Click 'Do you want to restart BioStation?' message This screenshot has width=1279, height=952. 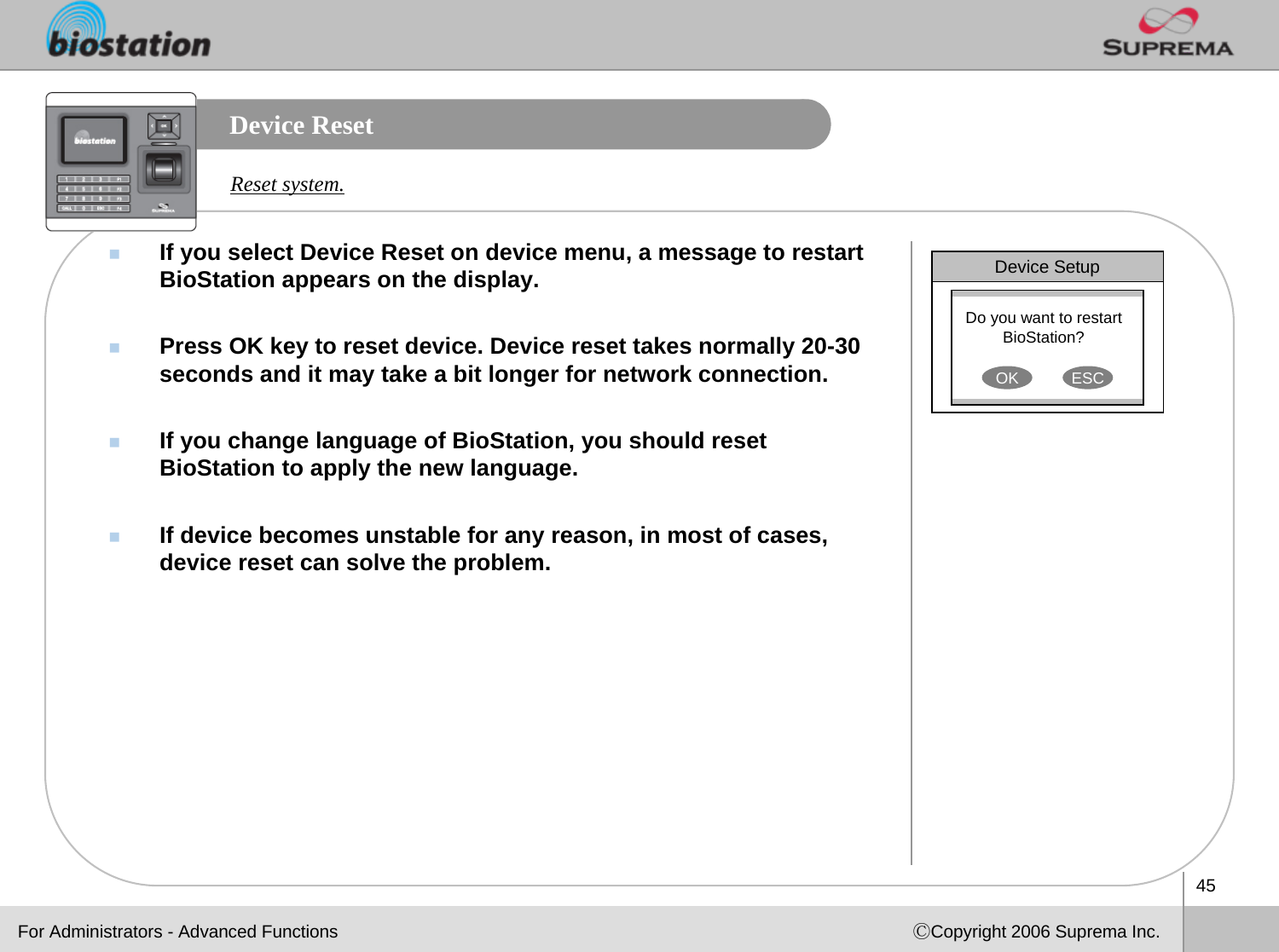click(x=1044, y=327)
